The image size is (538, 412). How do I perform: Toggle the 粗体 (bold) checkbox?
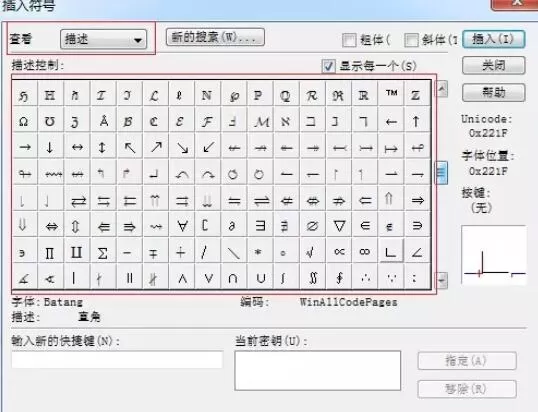tap(349, 40)
